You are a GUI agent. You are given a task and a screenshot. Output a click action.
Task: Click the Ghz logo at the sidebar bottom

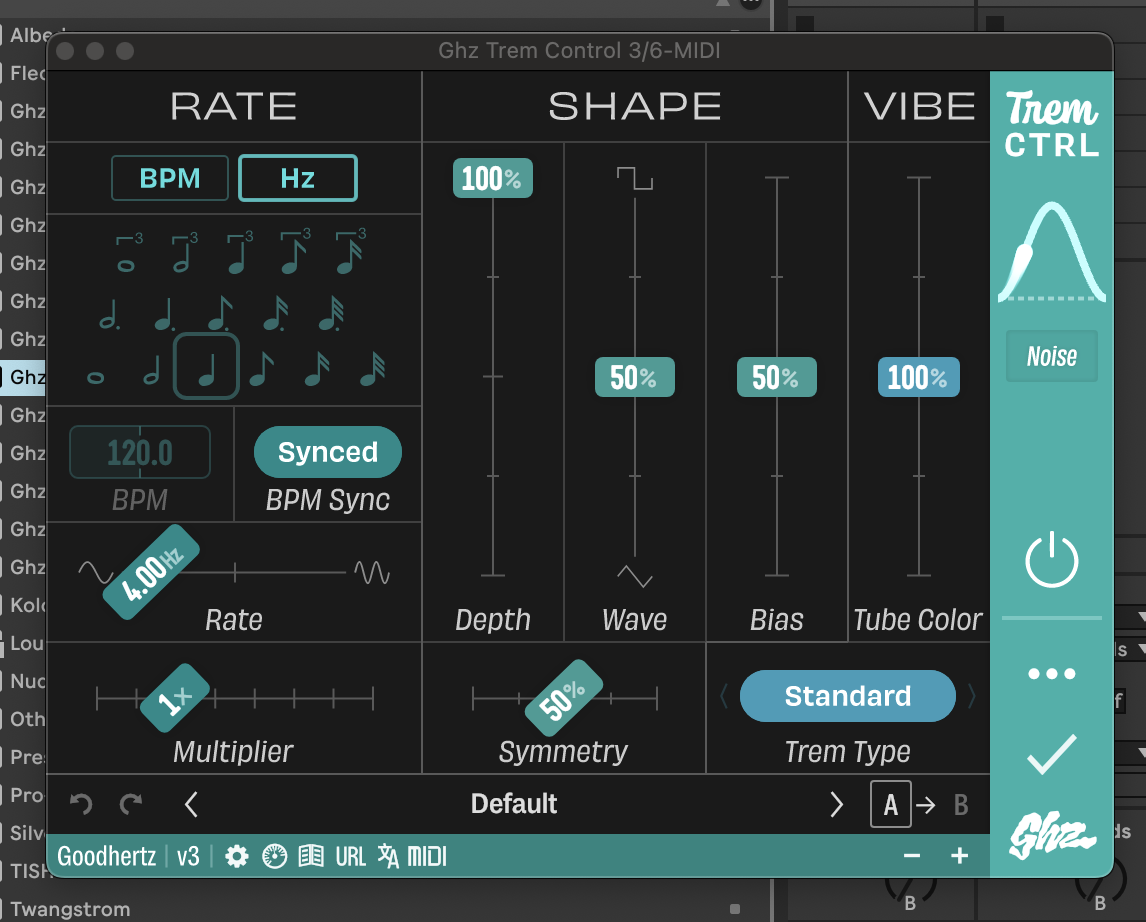pos(1051,829)
